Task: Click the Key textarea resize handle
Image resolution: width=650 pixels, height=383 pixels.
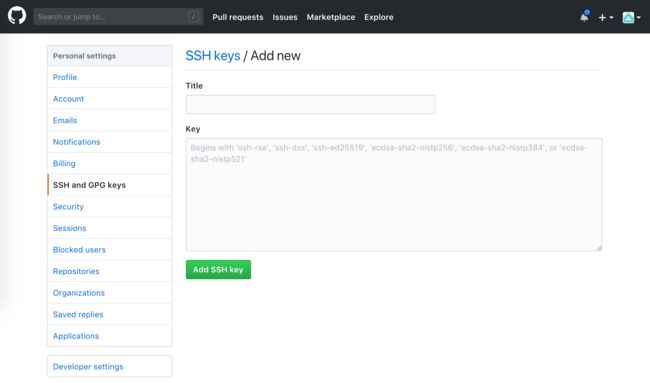Action: pyautogui.click(x=599, y=247)
